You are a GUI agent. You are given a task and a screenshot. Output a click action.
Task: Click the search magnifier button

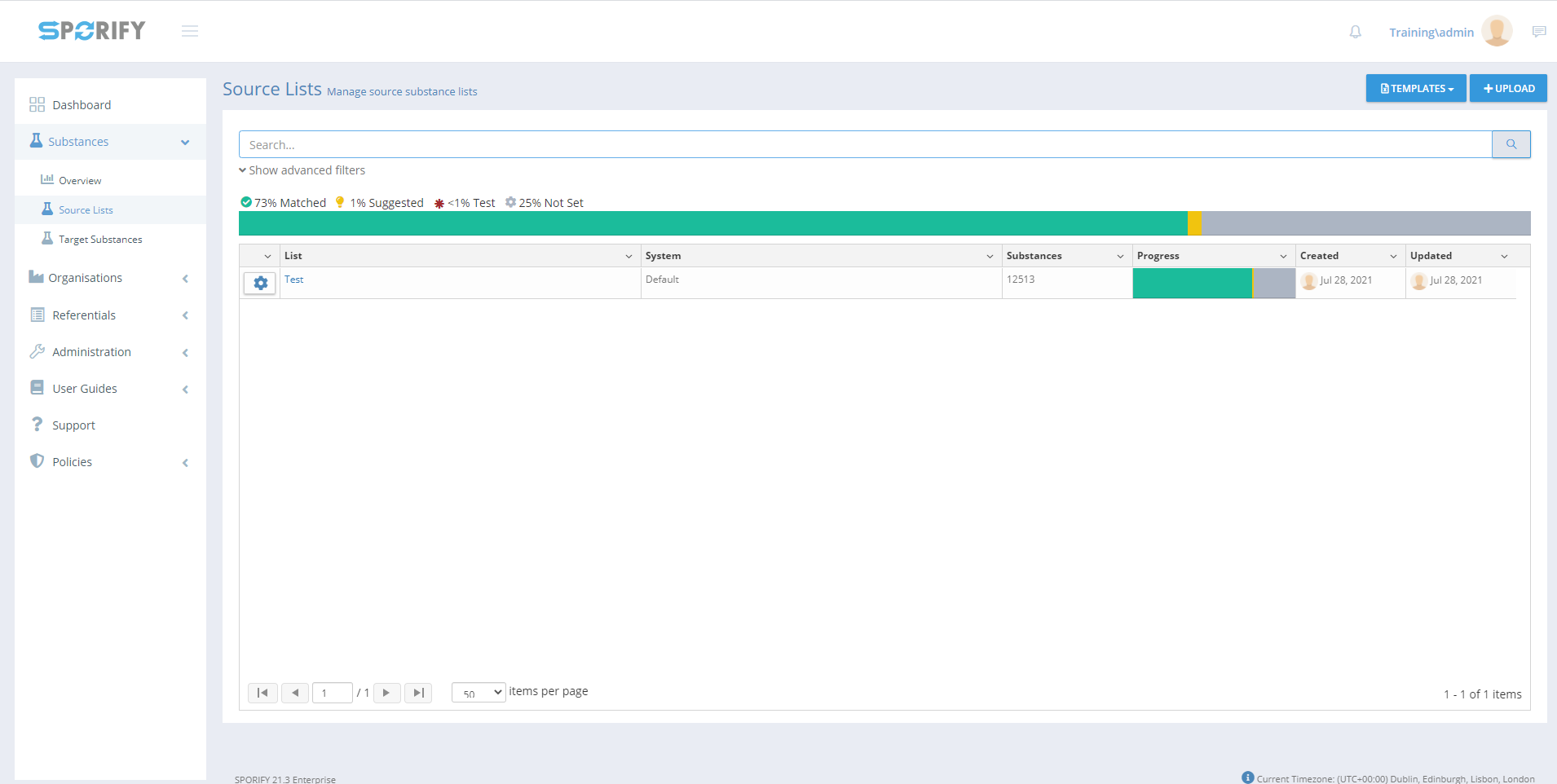pos(1511,144)
